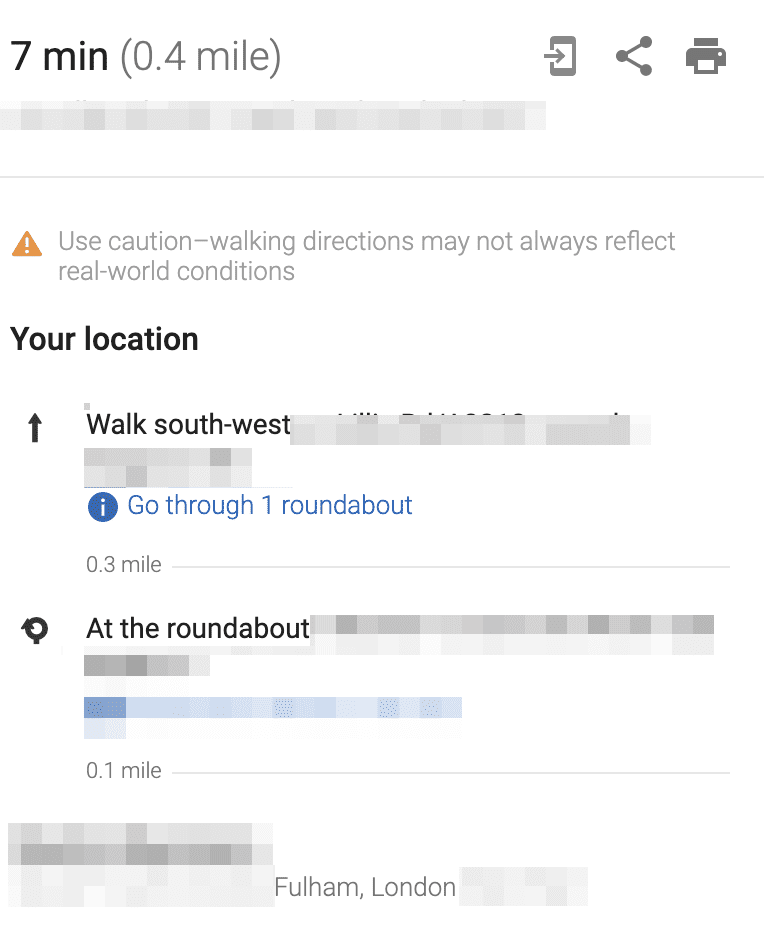Screen dimensions: 764x928
Task: Open the share directions icon
Action: 634,56
